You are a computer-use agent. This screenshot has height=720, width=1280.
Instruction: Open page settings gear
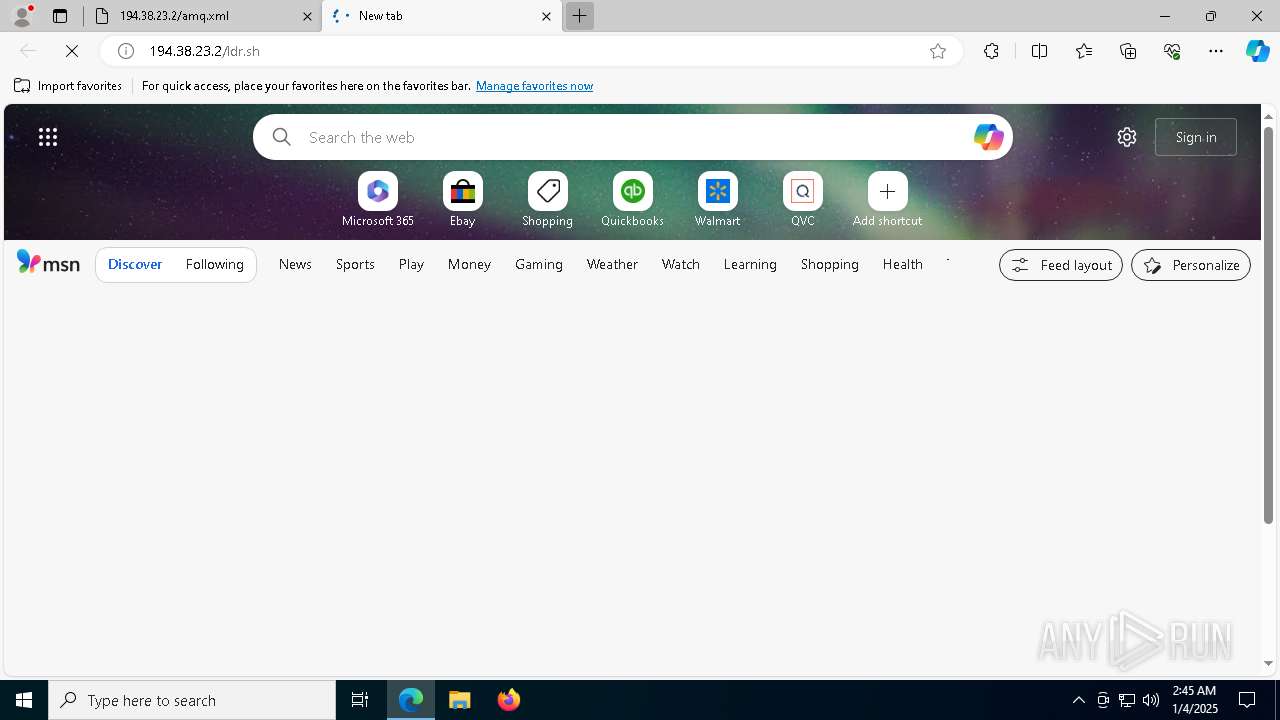1127,137
